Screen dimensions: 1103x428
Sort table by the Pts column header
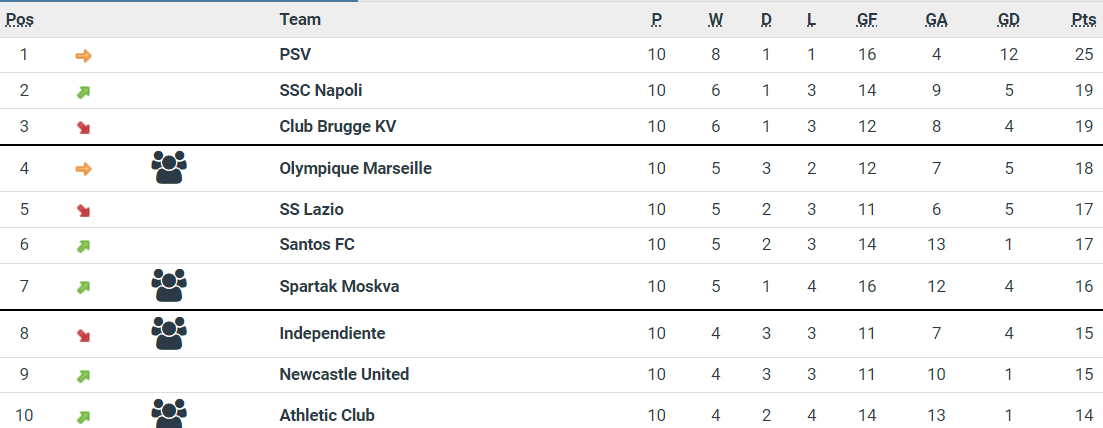click(1084, 20)
